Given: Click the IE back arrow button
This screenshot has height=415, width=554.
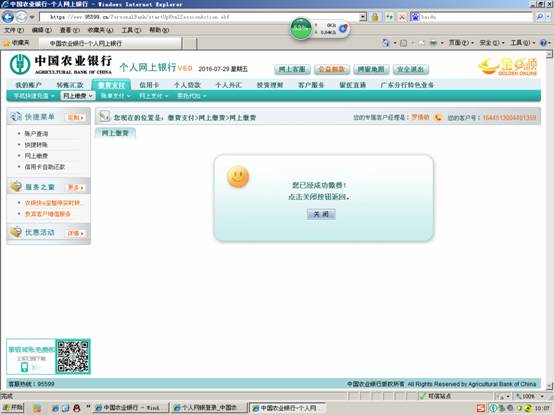Looking at the screenshot, I should click(7, 17).
